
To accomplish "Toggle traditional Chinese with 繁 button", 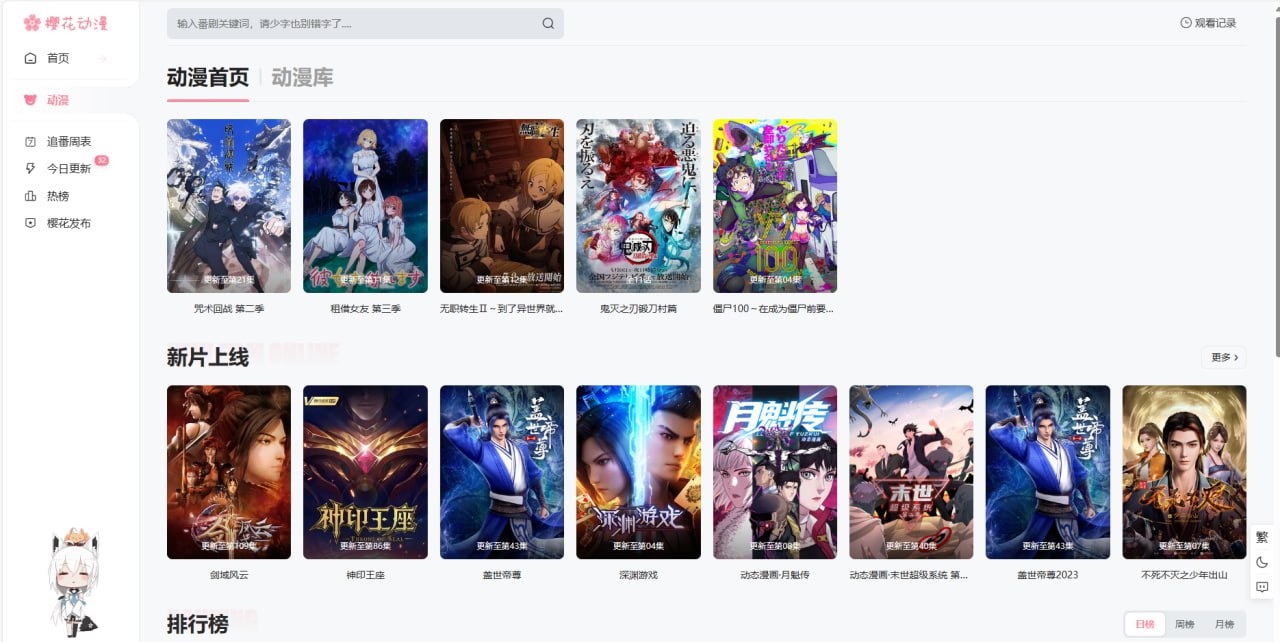I will point(1262,537).
